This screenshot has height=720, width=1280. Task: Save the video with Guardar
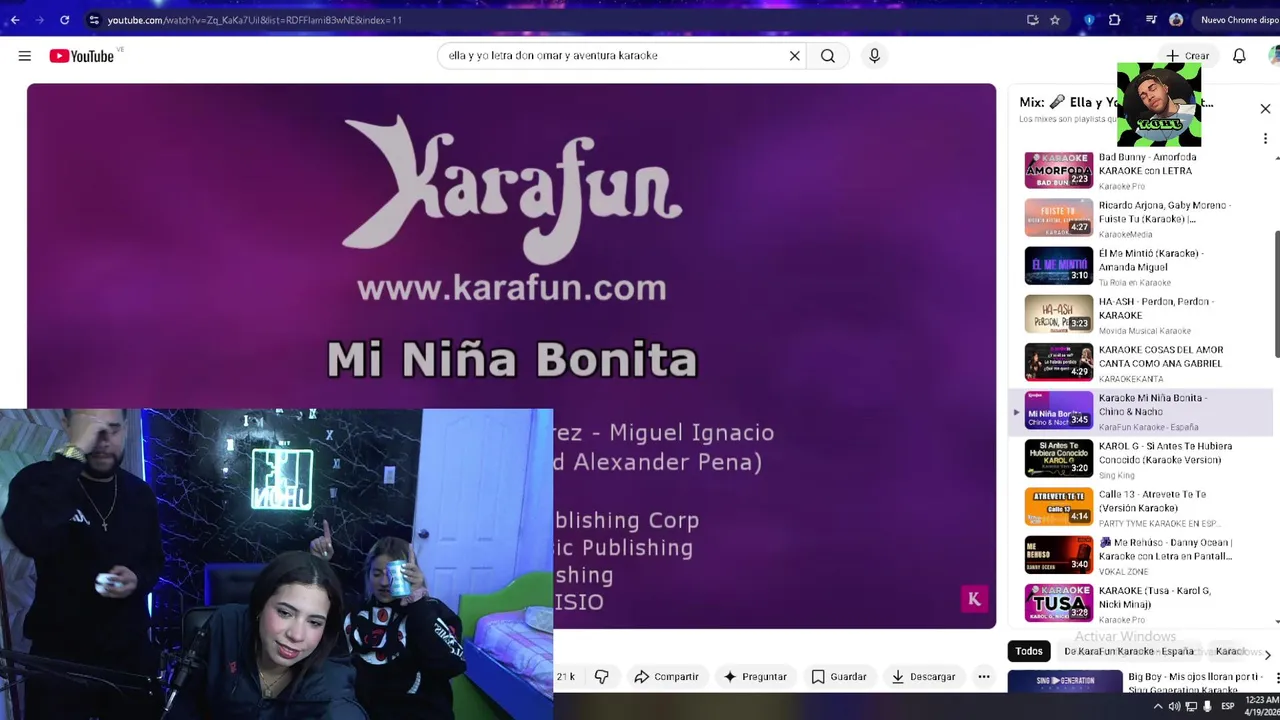pos(839,677)
